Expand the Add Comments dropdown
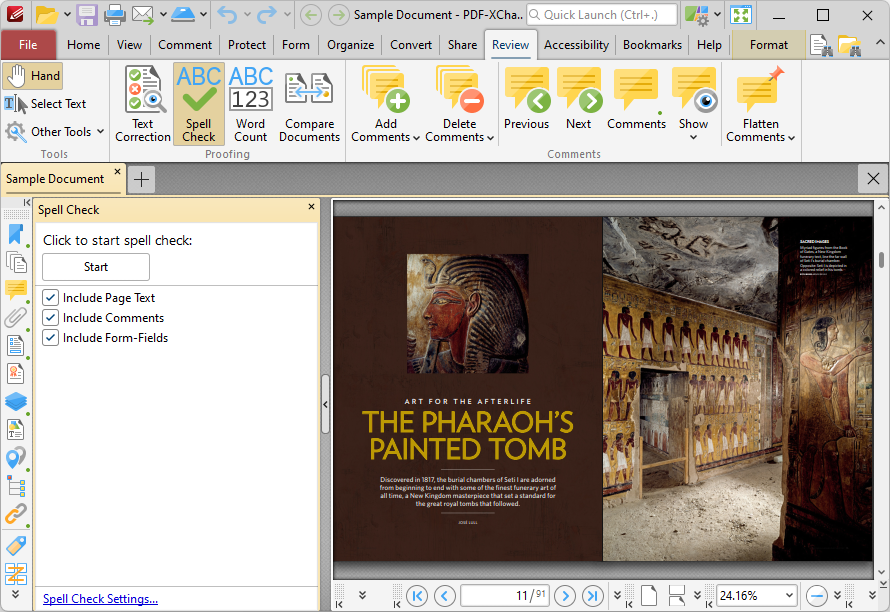This screenshot has height=612, width=890. coord(416,138)
